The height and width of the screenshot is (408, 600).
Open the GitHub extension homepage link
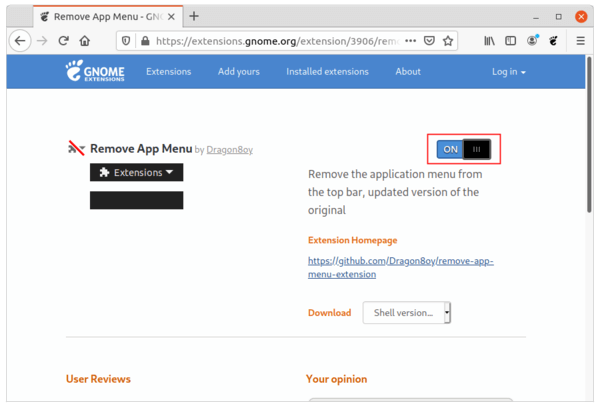click(401, 268)
